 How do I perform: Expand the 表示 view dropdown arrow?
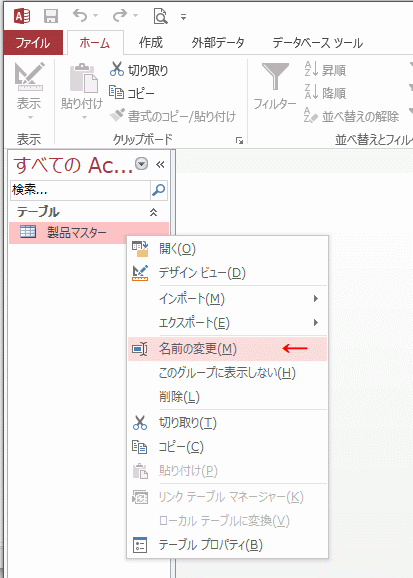pos(30,118)
